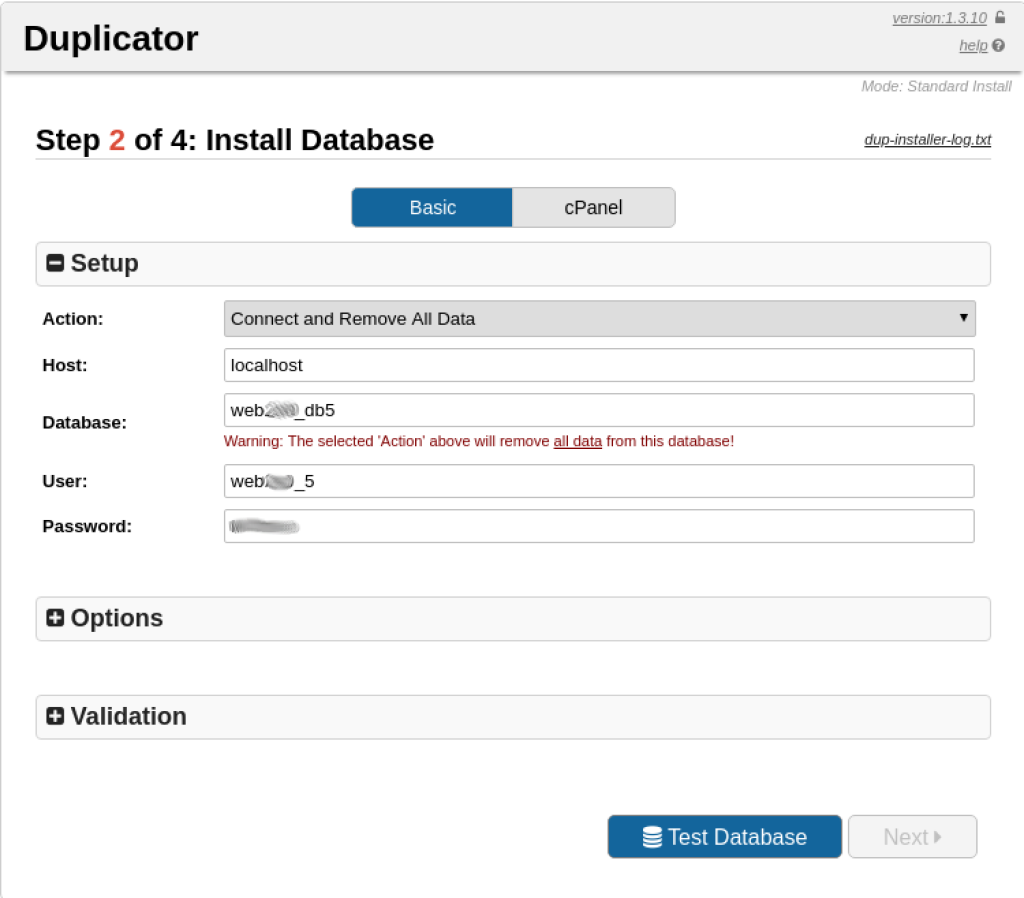The height and width of the screenshot is (898, 1024).
Task: Click the help question mark icon
Action: pos(998,46)
